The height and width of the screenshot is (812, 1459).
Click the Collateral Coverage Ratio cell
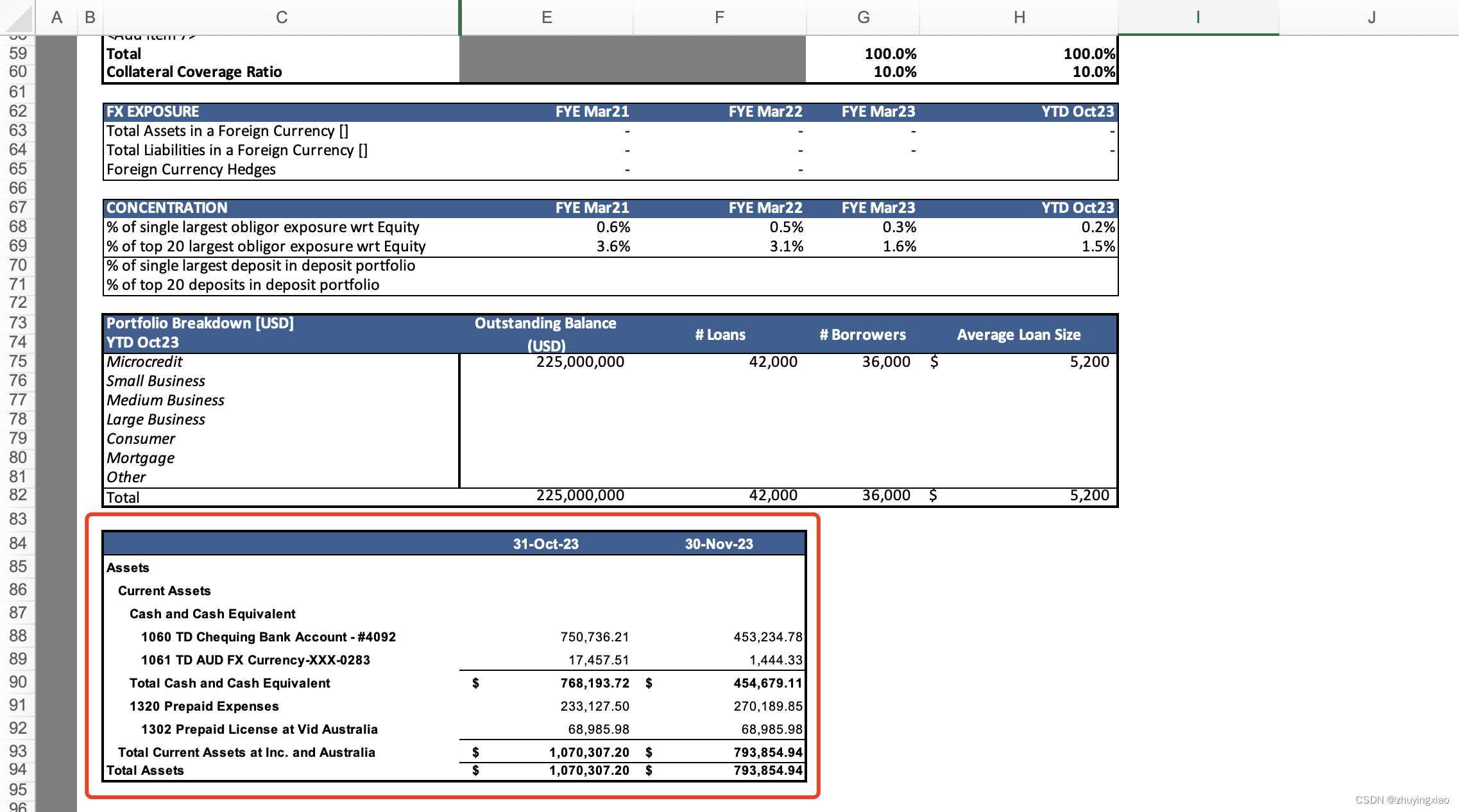(x=194, y=72)
